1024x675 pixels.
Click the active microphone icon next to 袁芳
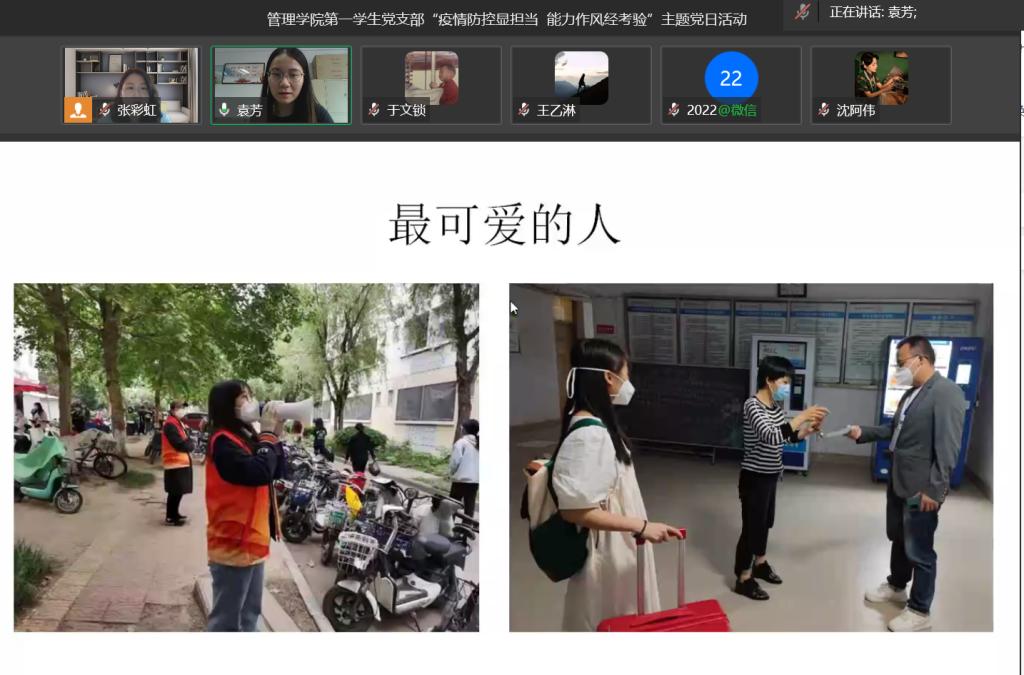pos(225,110)
